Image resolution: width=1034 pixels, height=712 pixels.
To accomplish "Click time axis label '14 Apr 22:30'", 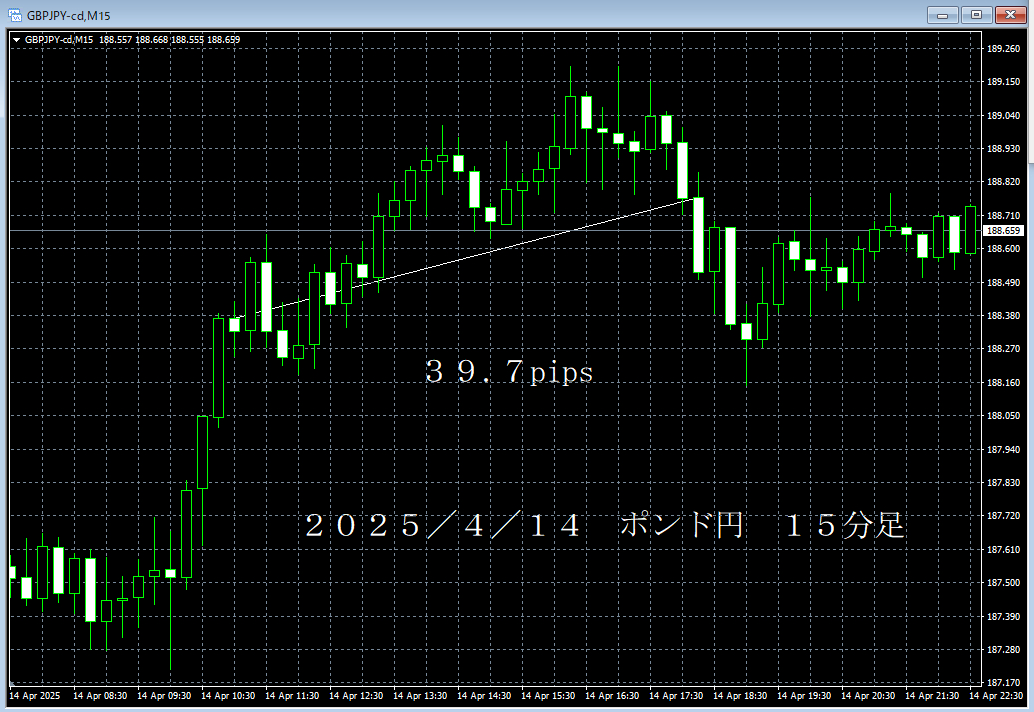I will 996,696.
